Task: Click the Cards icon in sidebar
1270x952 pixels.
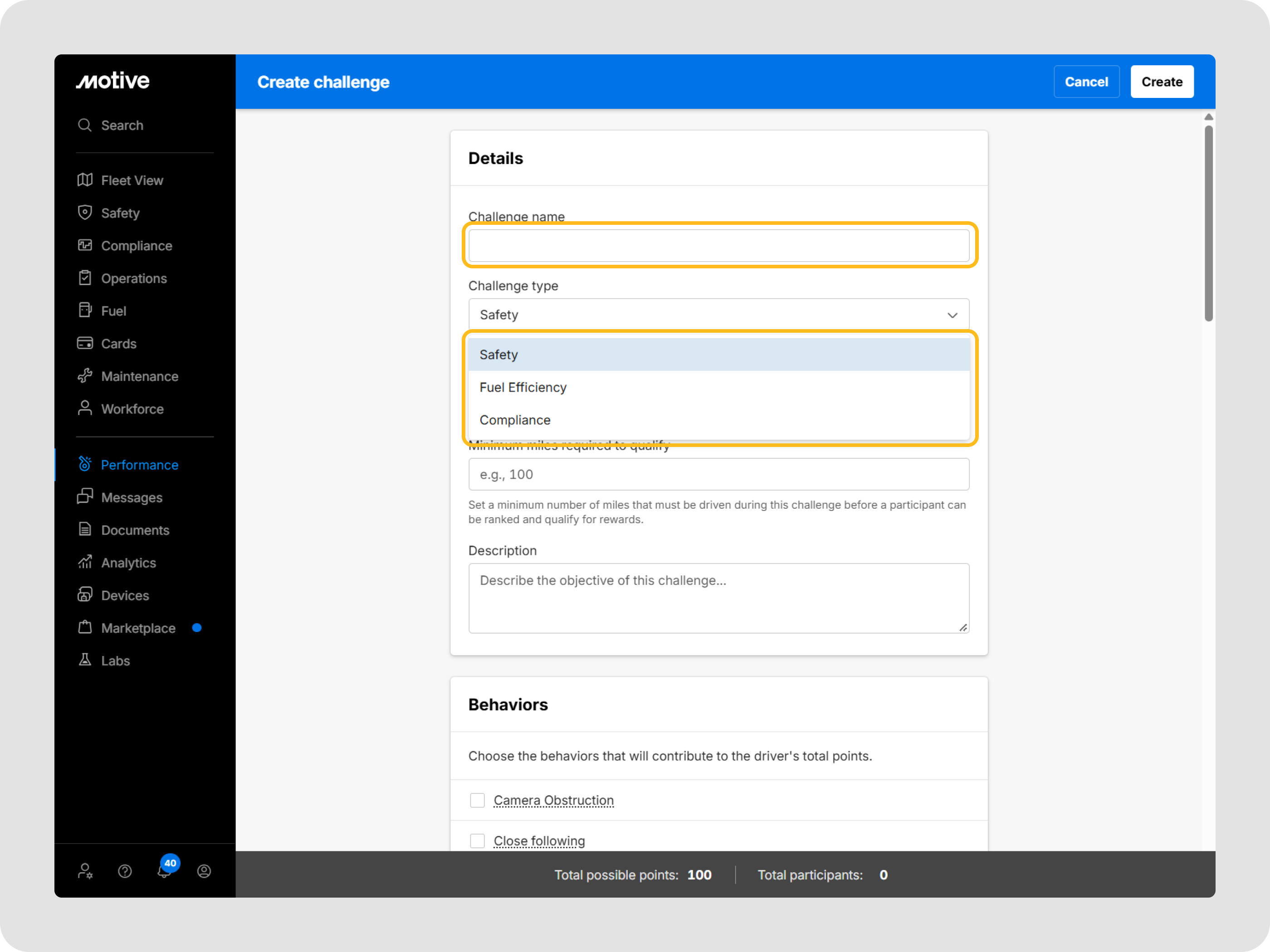Action: click(85, 343)
